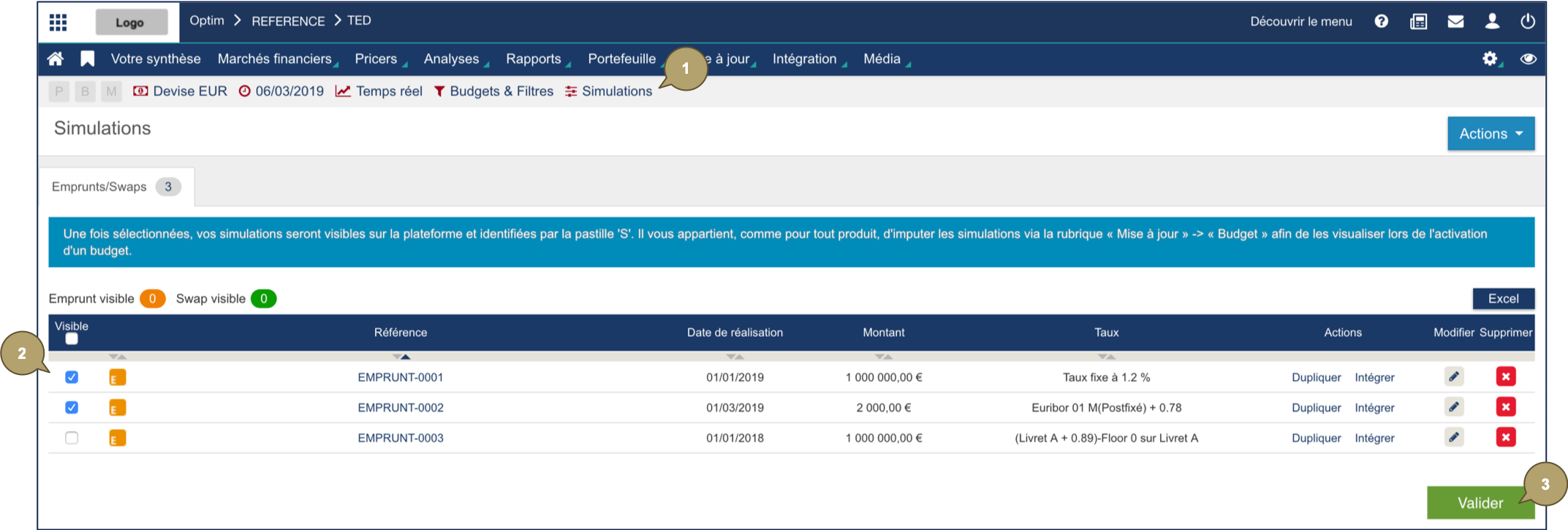This screenshot has height=530, width=1568.
Task: Click Découvrir le menu
Action: (1301, 21)
